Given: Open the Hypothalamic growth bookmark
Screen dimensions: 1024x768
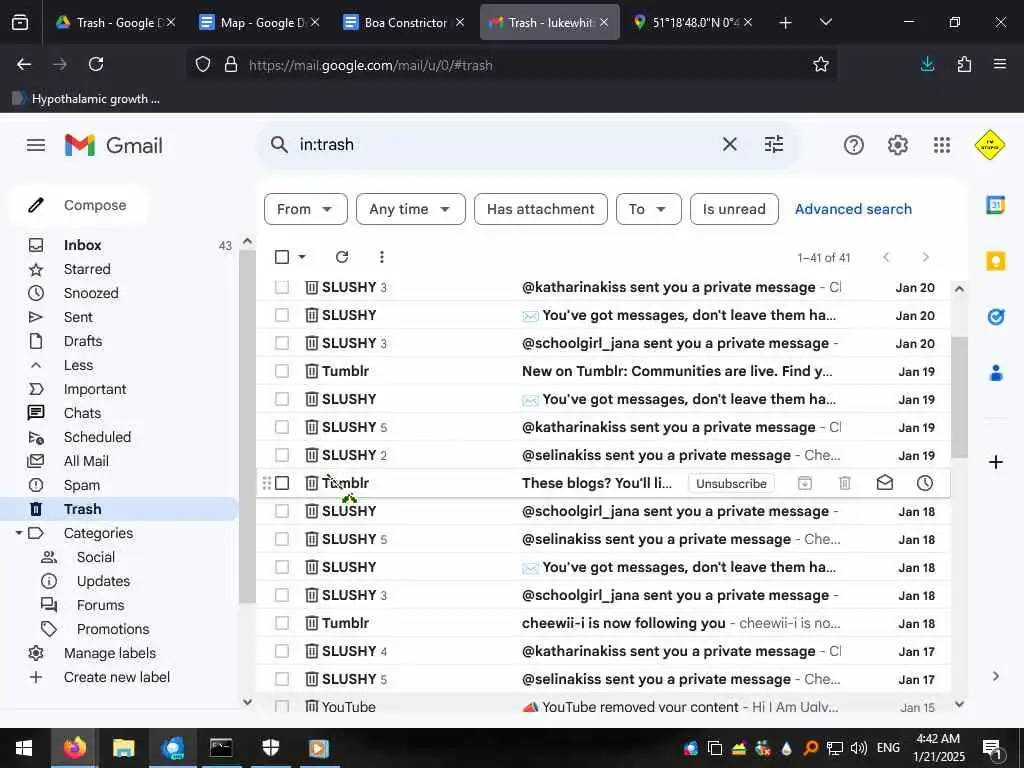Looking at the screenshot, I should [x=86, y=99].
